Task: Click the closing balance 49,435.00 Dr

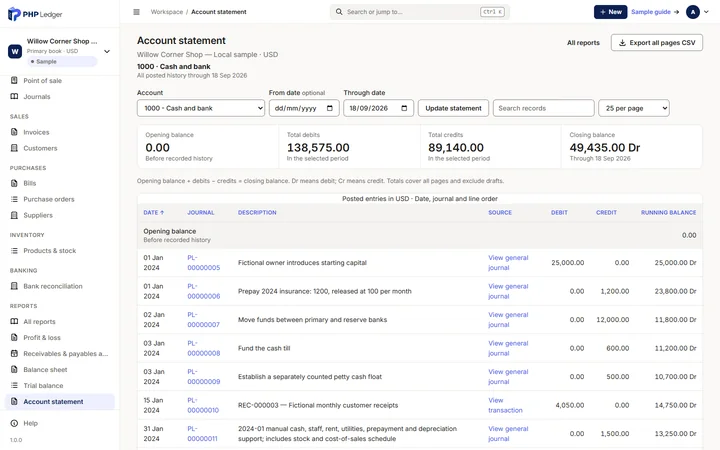Action: pos(605,147)
